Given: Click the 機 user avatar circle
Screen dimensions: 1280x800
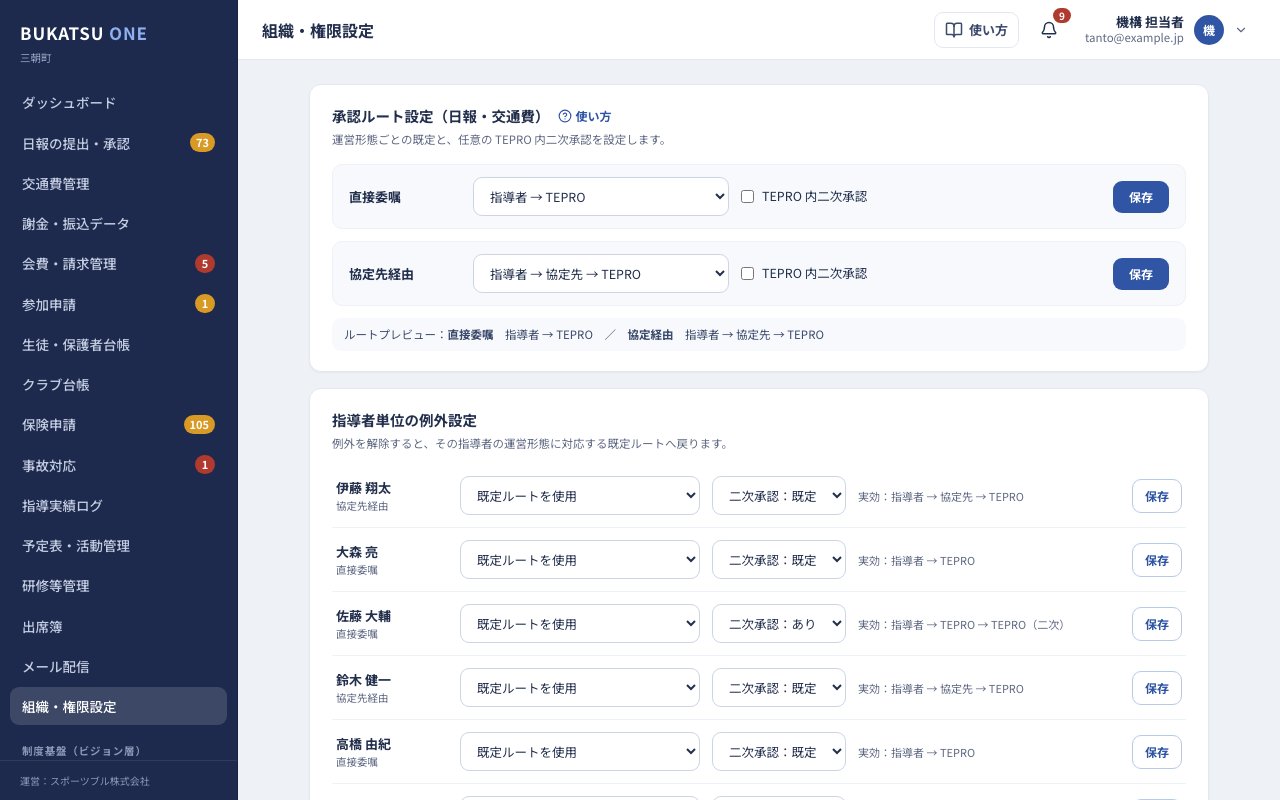Looking at the screenshot, I should 1209,30.
